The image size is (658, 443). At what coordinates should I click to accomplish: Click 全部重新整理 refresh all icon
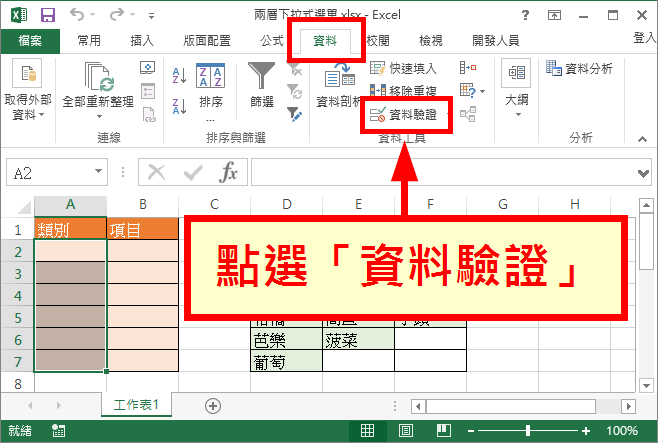[100, 76]
